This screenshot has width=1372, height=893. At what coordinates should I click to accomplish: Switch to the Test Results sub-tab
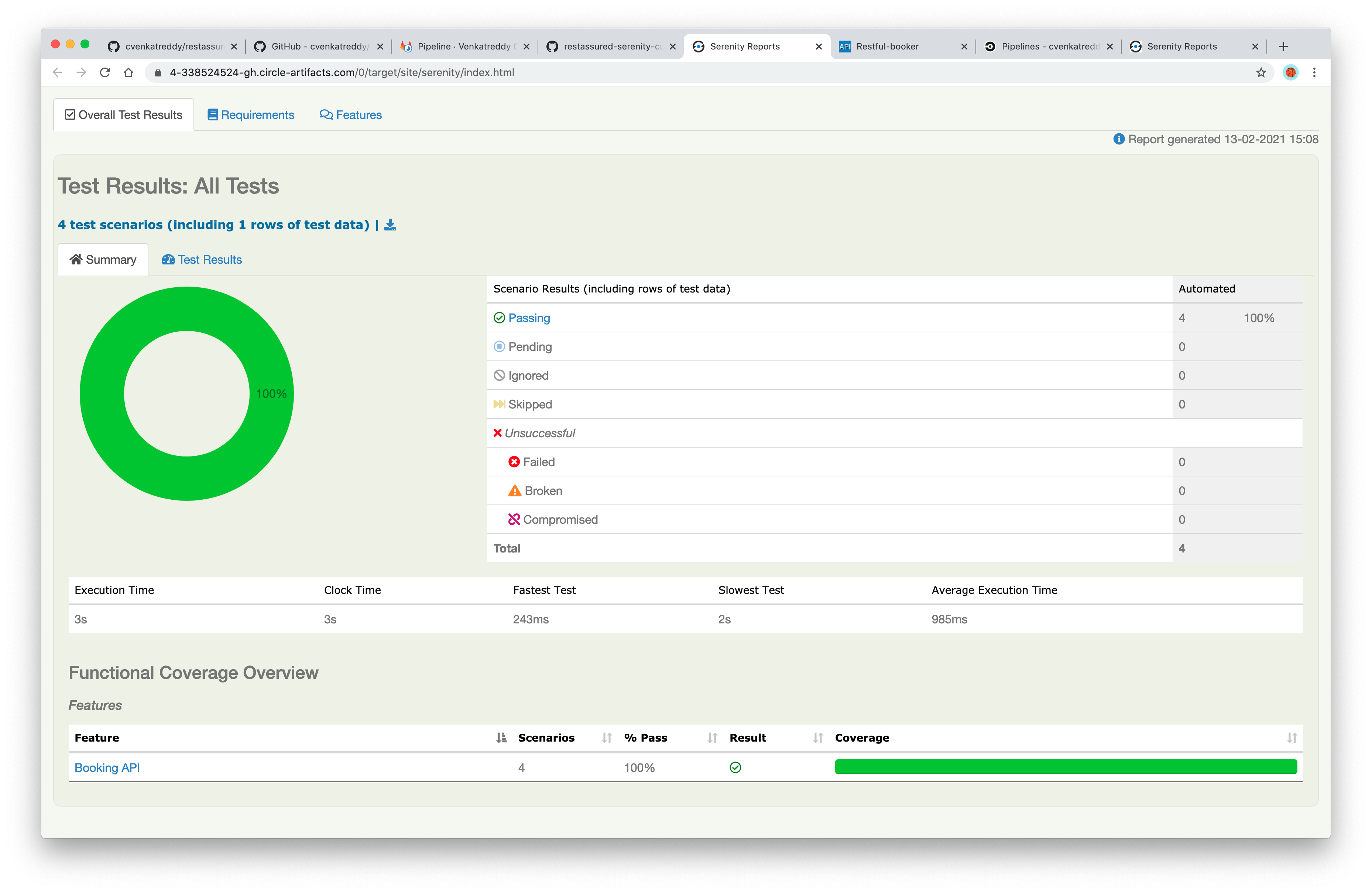pyautogui.click(x=202, y=259)
